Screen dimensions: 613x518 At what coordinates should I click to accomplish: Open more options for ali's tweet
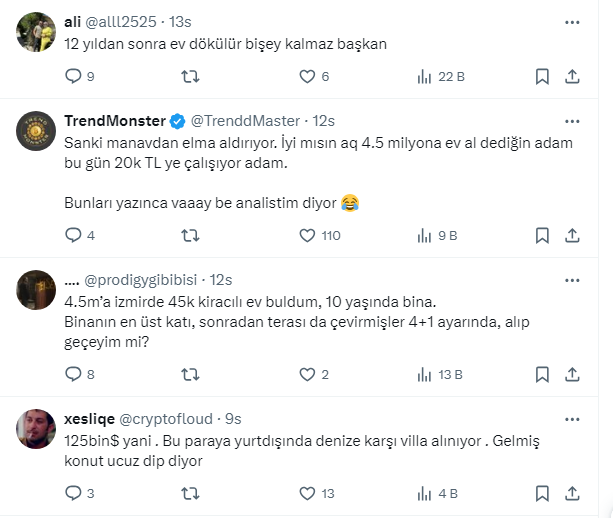(571, 21)
